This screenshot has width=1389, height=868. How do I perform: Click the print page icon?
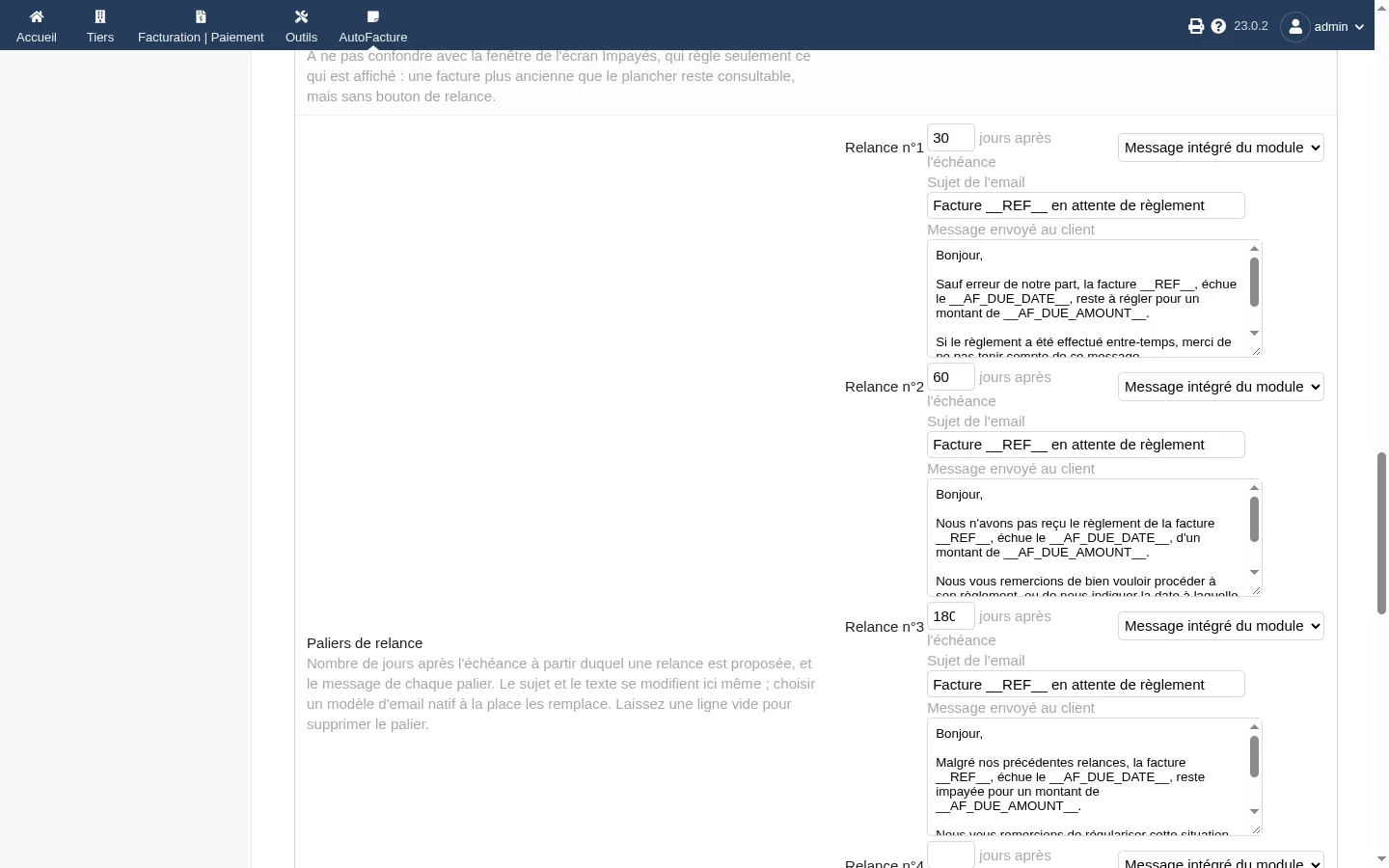[x=1196, y=26]
